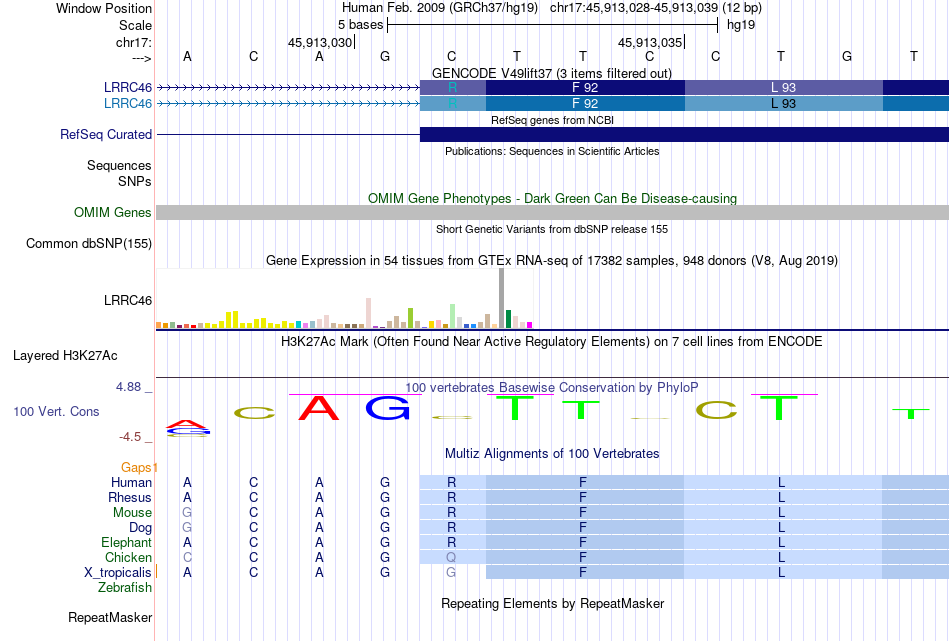Click the RefSeq Curated exon block
This screenshot has height=641, width=950.
coord(684,134)
